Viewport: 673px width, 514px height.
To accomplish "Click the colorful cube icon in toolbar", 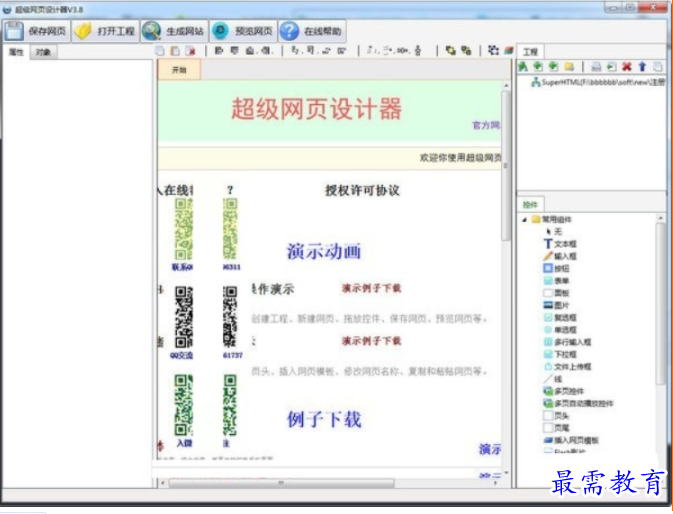I will coord(509,51).
